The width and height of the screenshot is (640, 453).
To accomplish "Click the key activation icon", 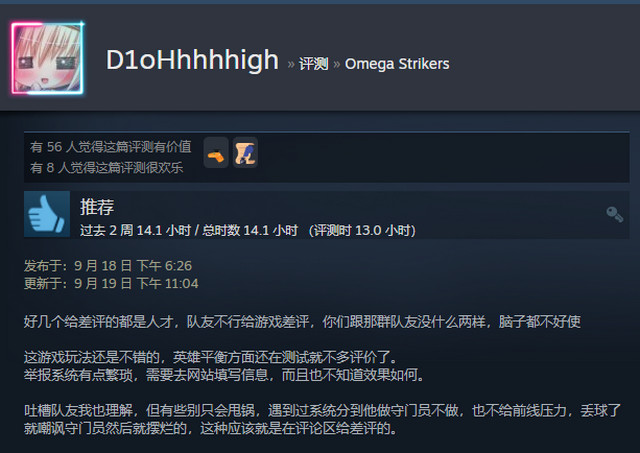I will pos(614,214).
